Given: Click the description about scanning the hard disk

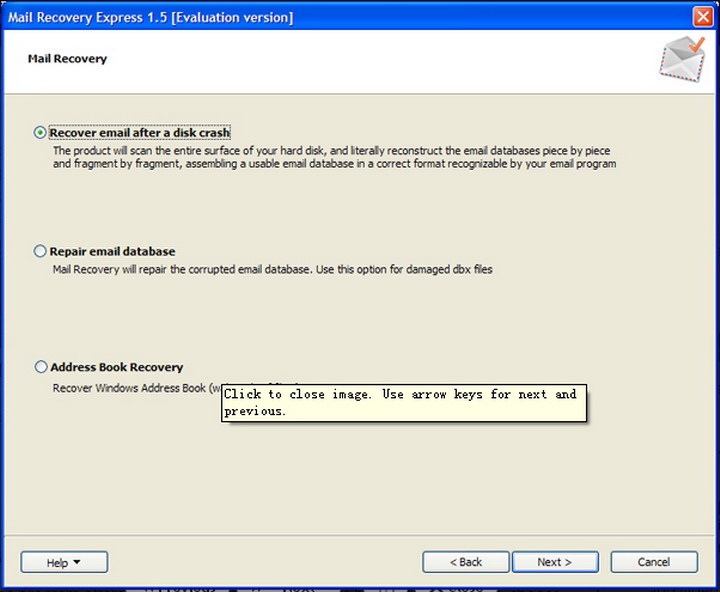Looking at the screenshot, I should click(334, 157).
